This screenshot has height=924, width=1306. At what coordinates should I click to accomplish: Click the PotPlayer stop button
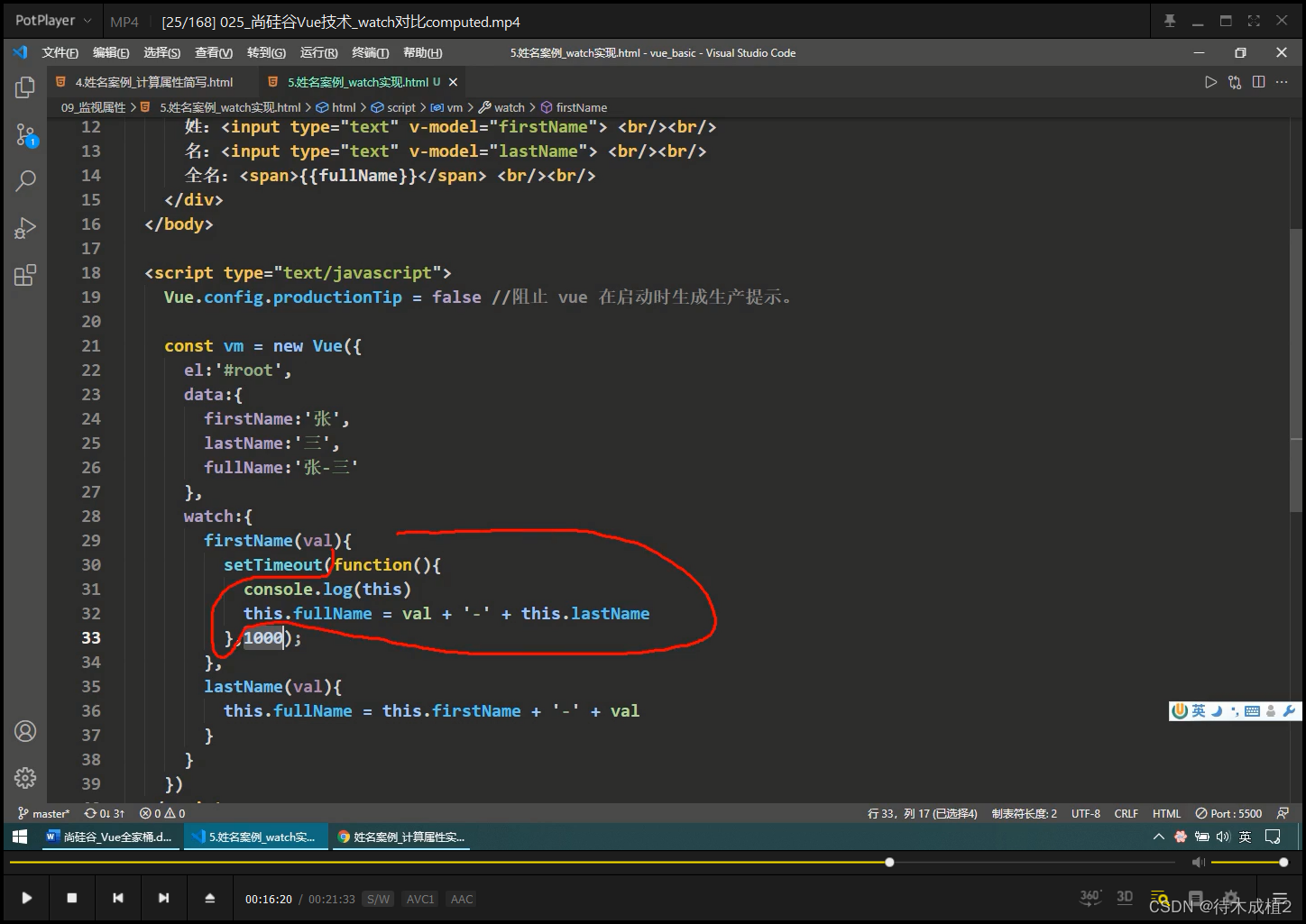point(72,898)
